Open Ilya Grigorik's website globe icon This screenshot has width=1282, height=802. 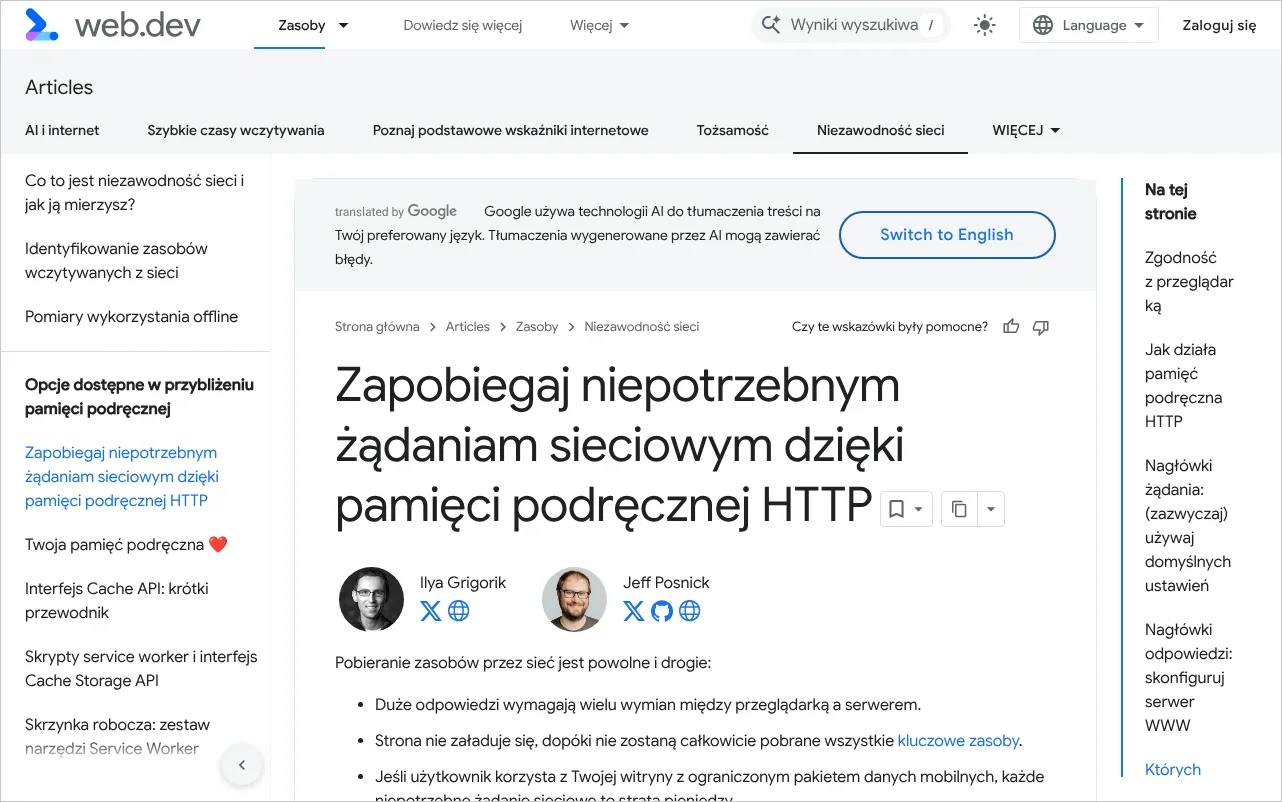coord(459,610)
